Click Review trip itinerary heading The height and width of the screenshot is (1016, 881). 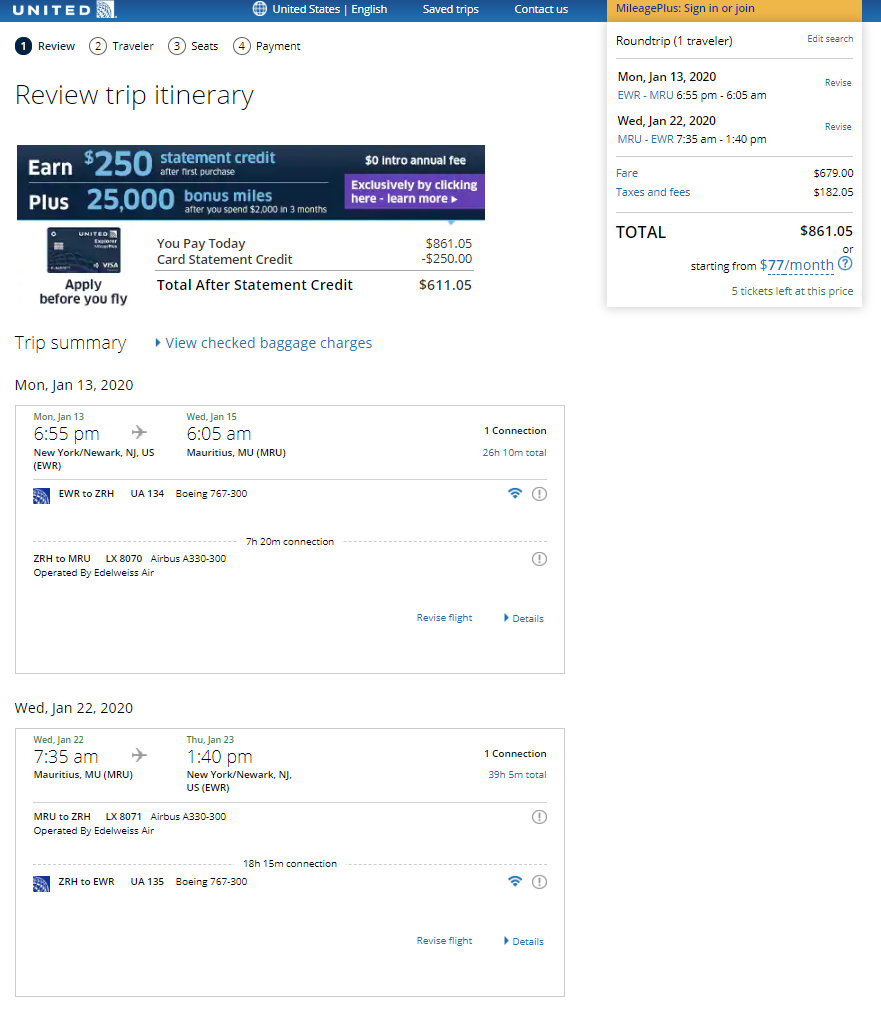pos(134,95)
